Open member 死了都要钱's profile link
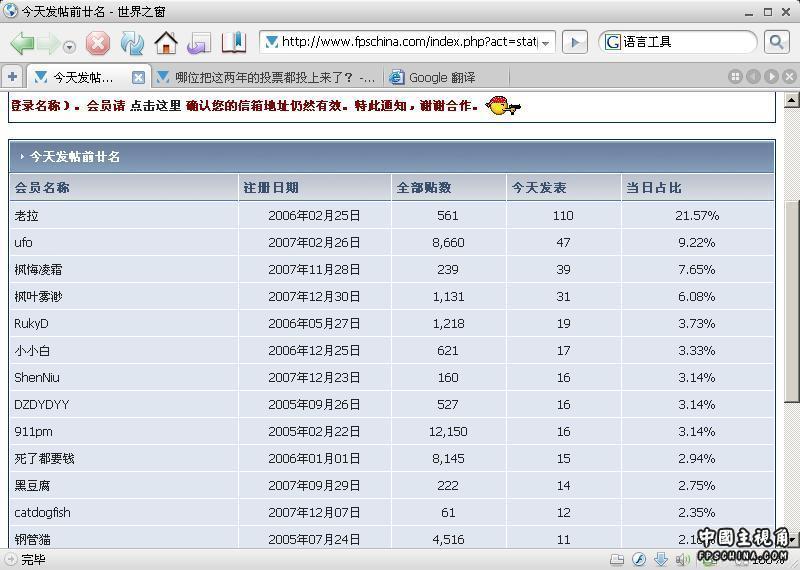Image resolution: width=800 pixels, height=570 pixels. pyautogui.click(x=44, y=459)
